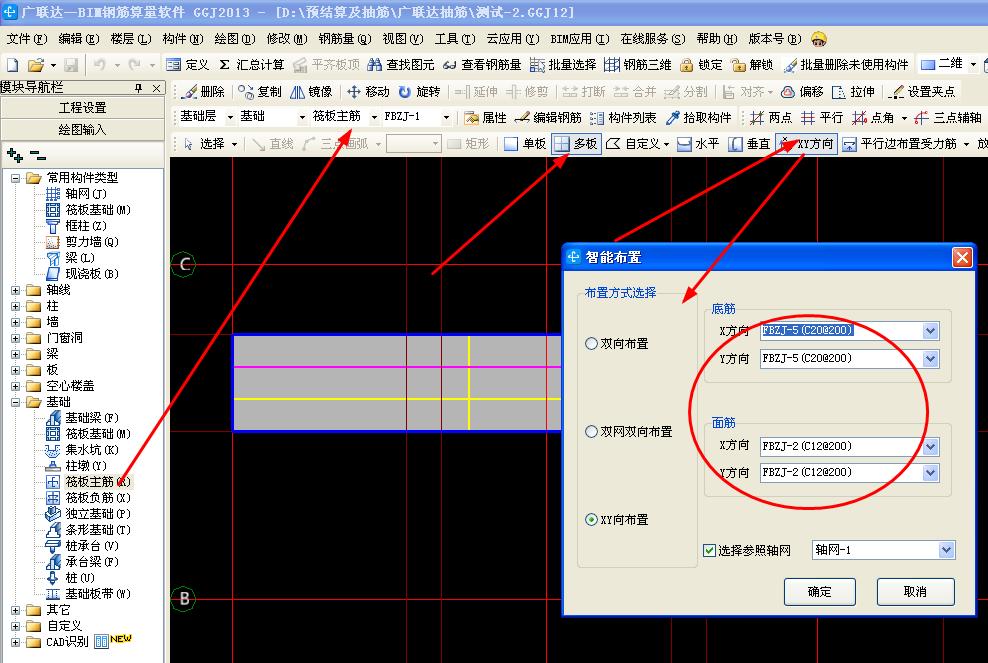
Task: Toggle XY方向 layout mode
Action: click(x=807, y=144)
